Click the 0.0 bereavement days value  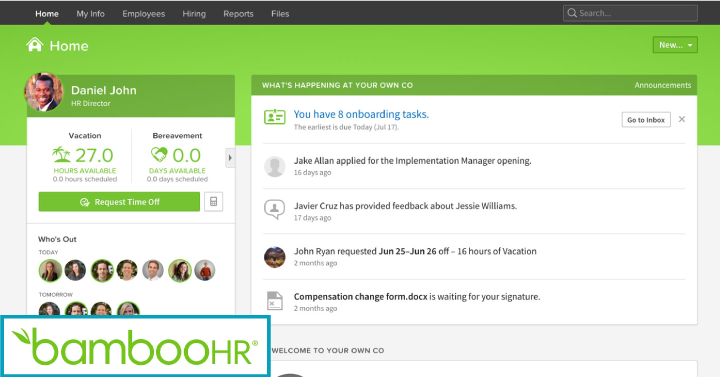tap(186, 155)
